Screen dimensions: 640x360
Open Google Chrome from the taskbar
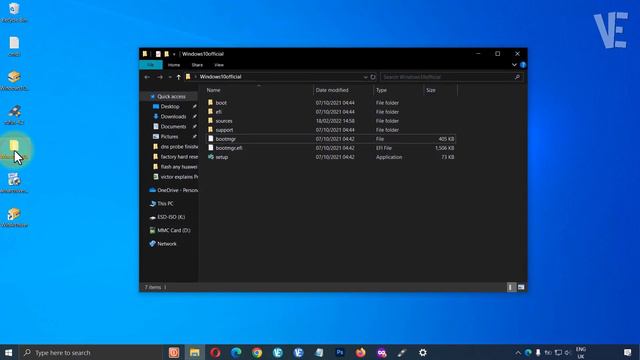[x=257, y=353]
